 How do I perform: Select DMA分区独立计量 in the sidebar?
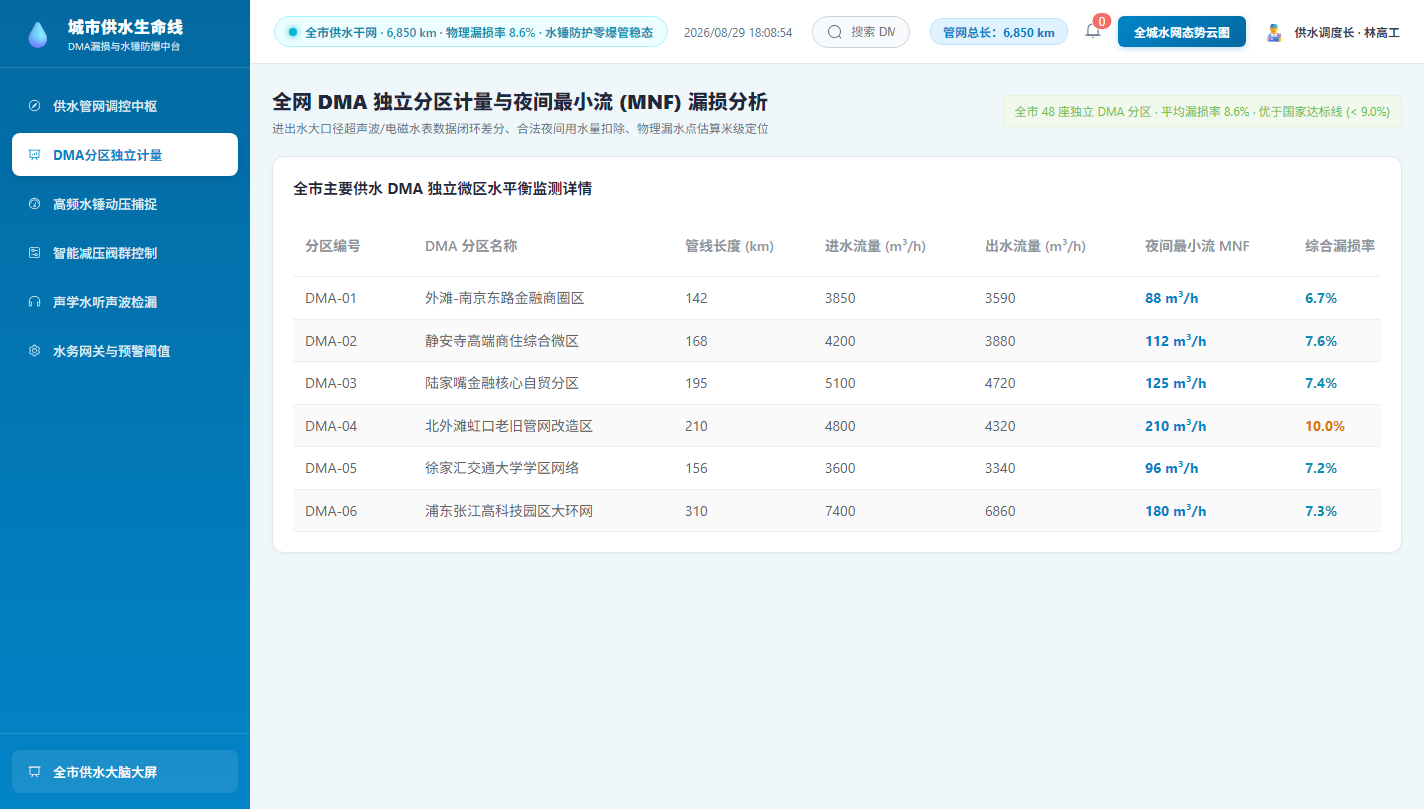pyautogui.click(x=125, y=155)
